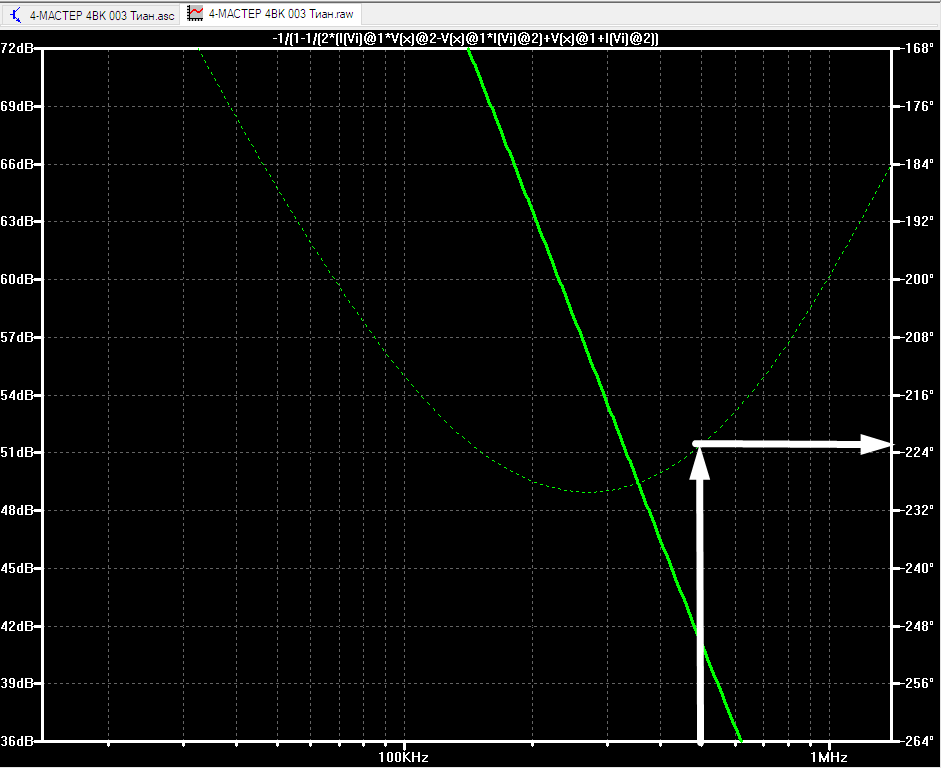The width and height of the screenshot is (941, 768).
Task: Click the 69dB left axis label
Action: click(17, 106)
